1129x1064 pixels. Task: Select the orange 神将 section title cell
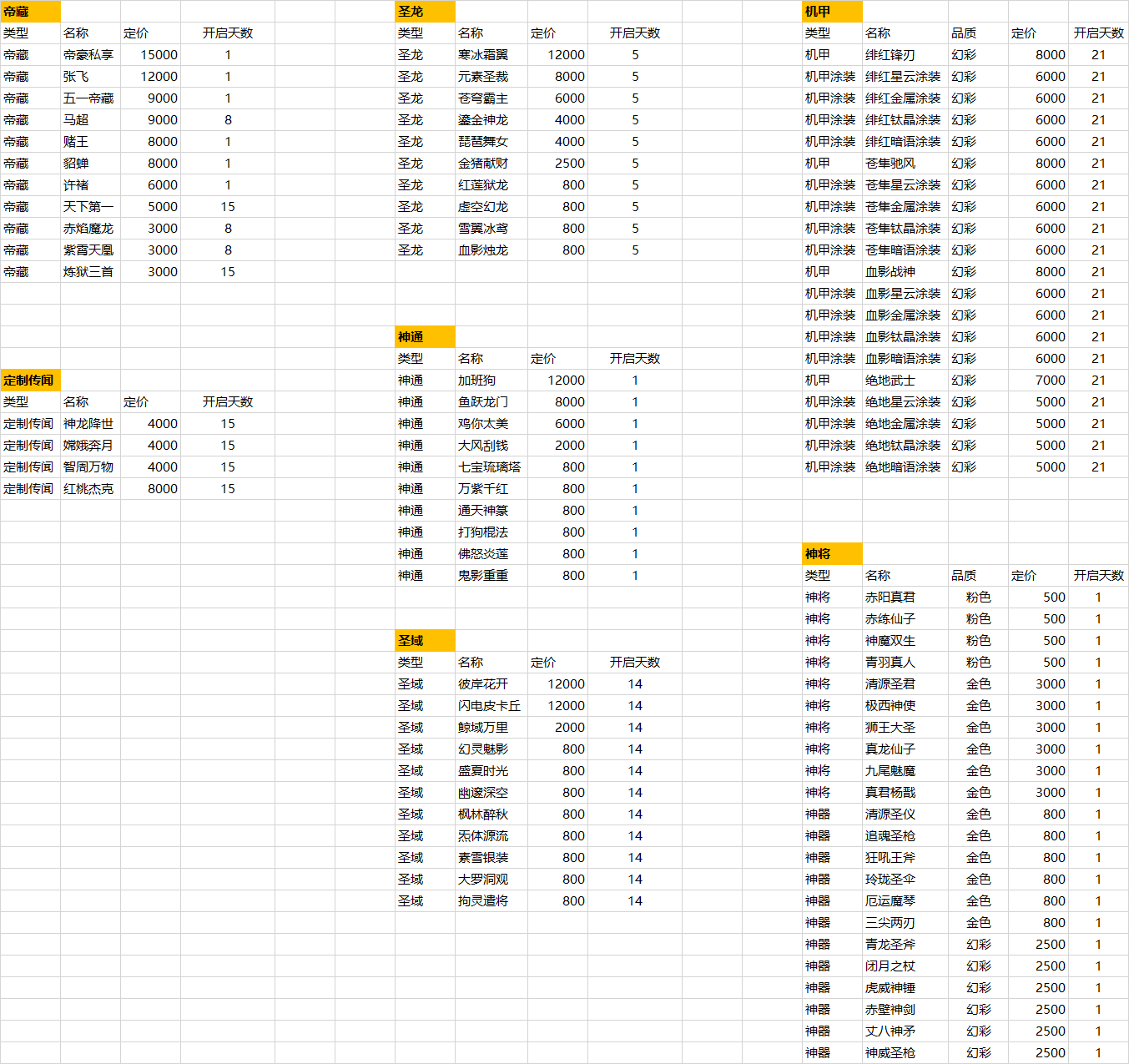(832, 554)
